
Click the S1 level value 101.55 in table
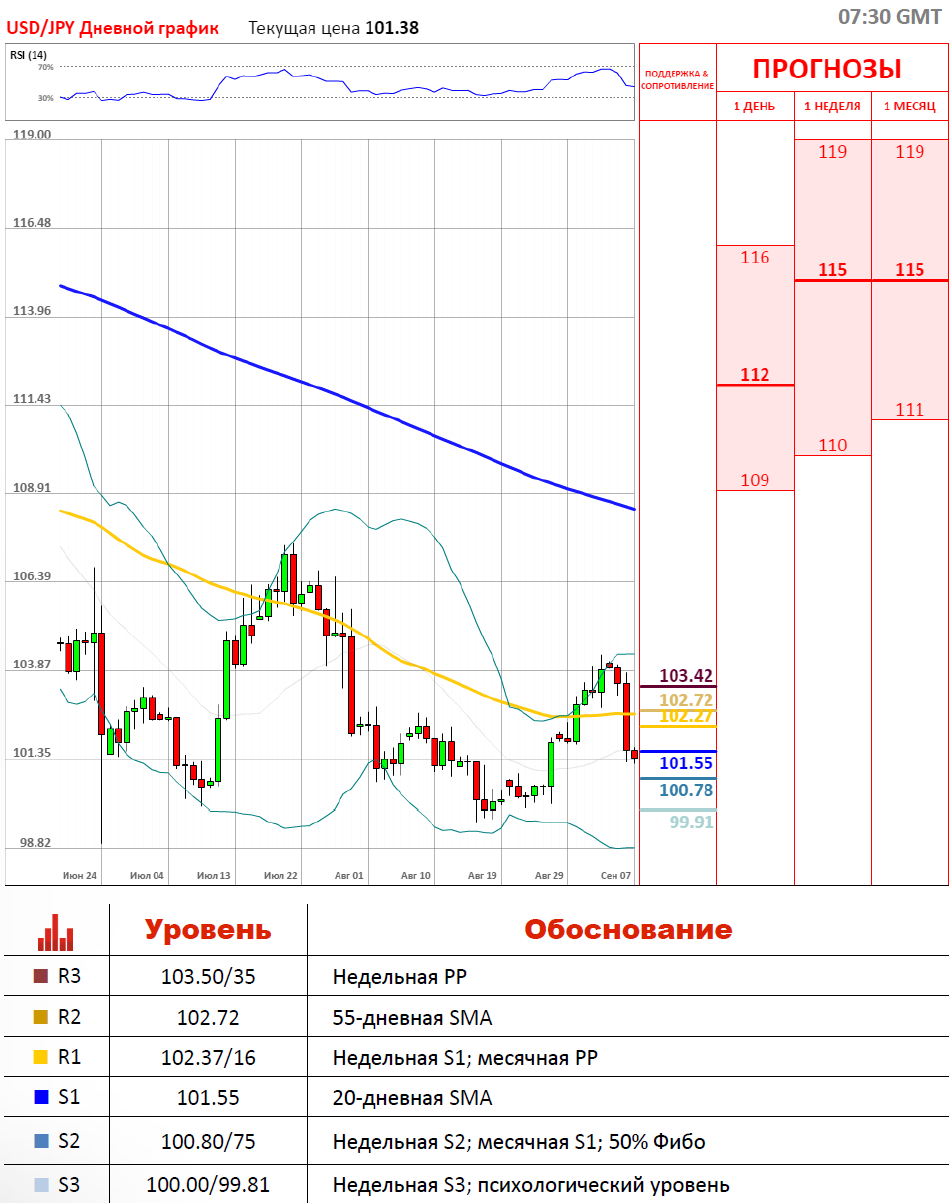pos(208,1098)
